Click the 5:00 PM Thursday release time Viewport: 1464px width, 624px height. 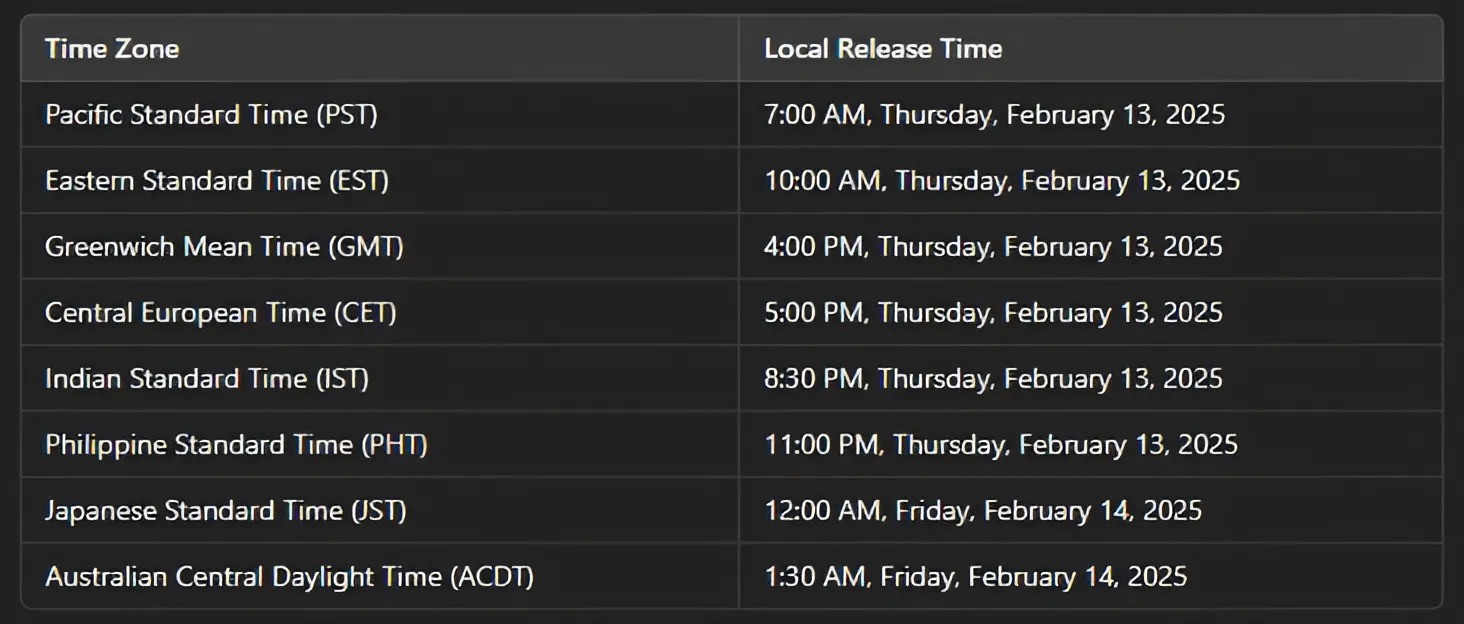994,312
